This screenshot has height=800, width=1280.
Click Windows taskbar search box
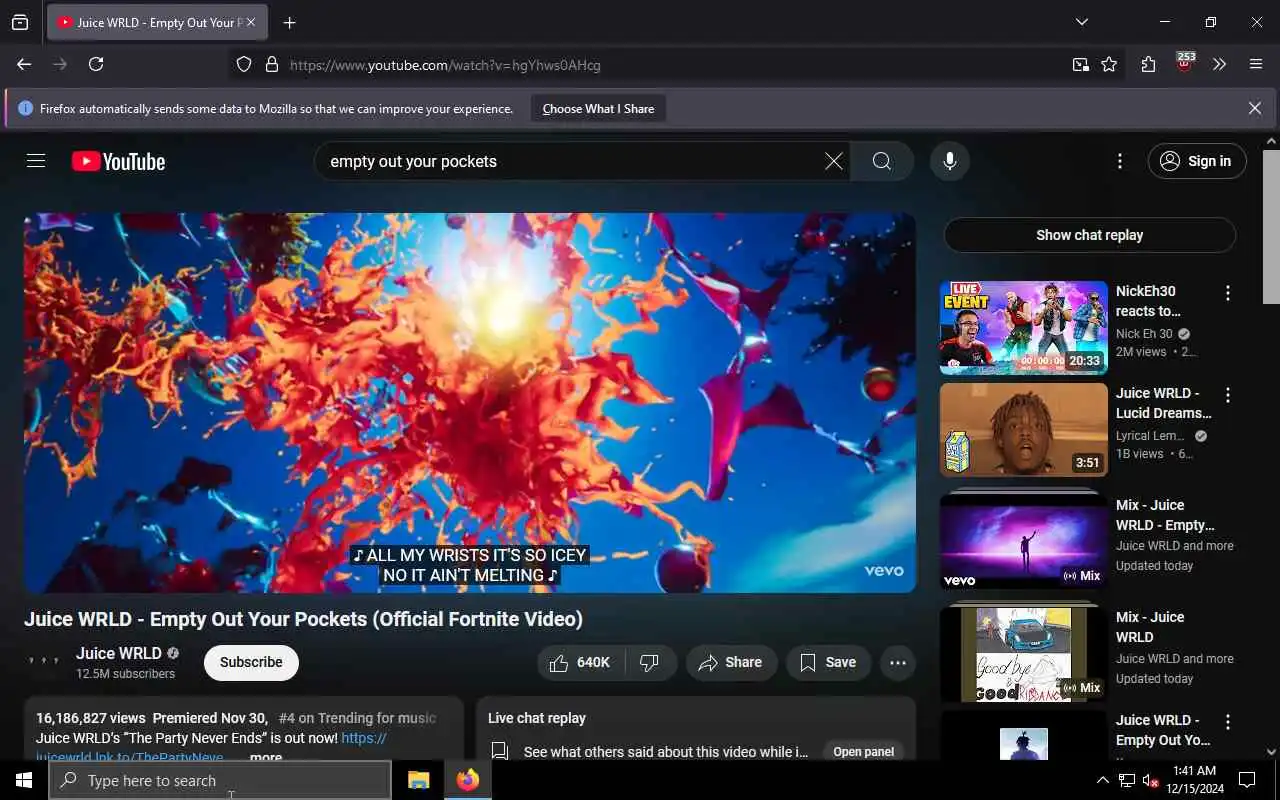220,780
